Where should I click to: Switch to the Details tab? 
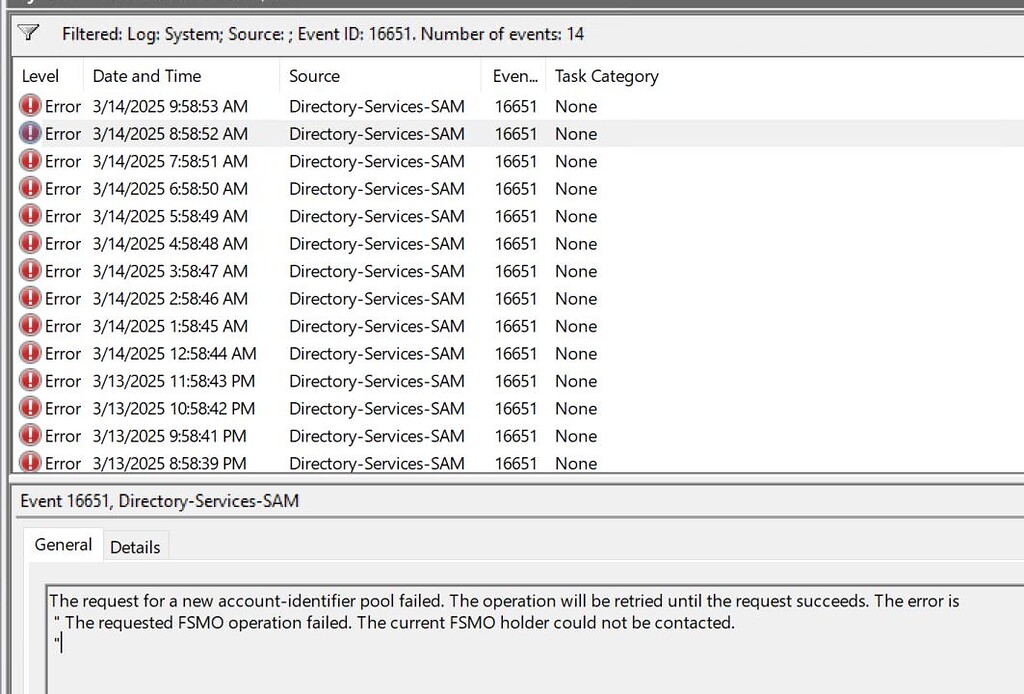click(135, 547)
